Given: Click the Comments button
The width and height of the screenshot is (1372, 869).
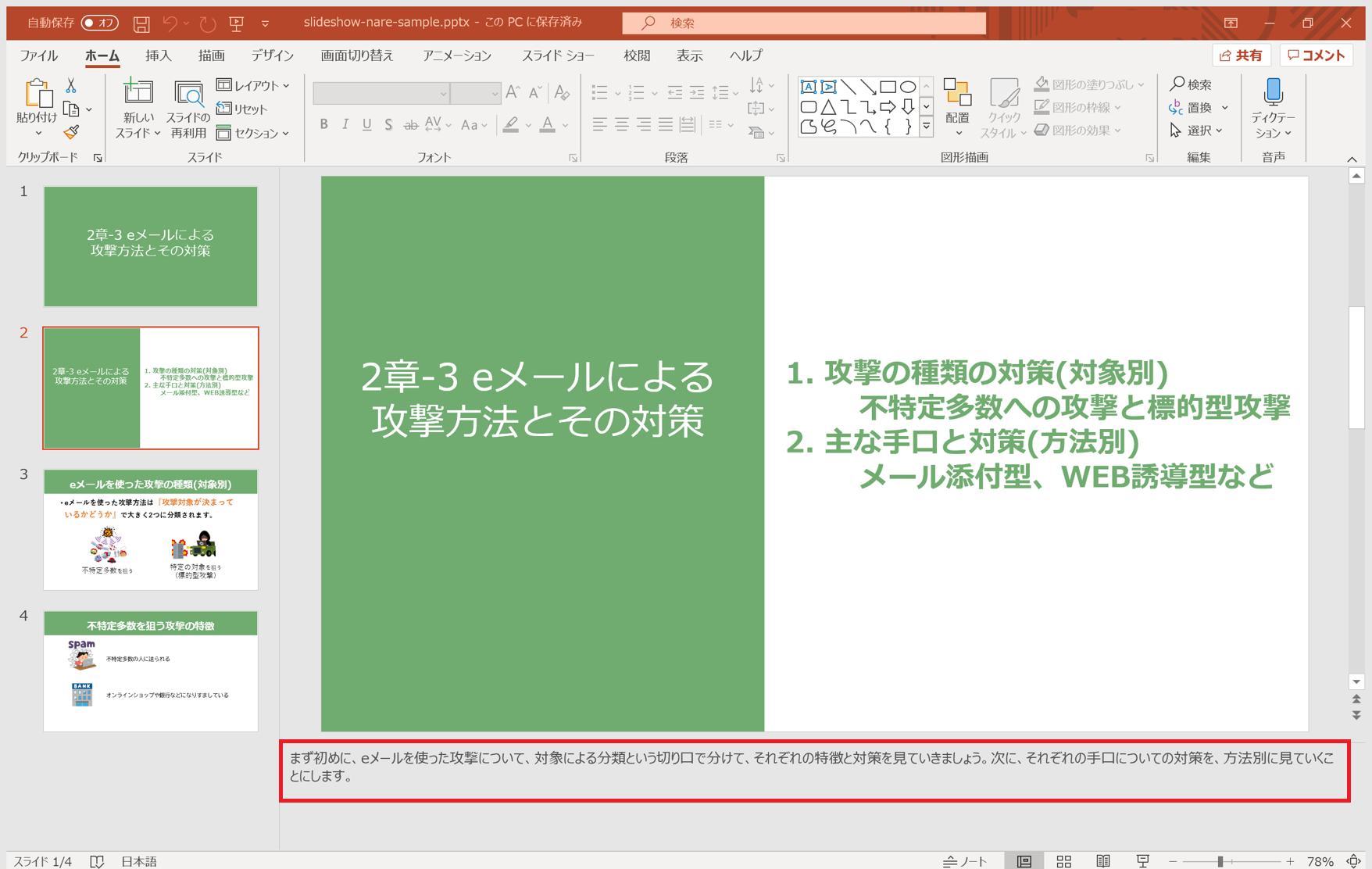Looking at the screenshot, I should point(1317,55).
